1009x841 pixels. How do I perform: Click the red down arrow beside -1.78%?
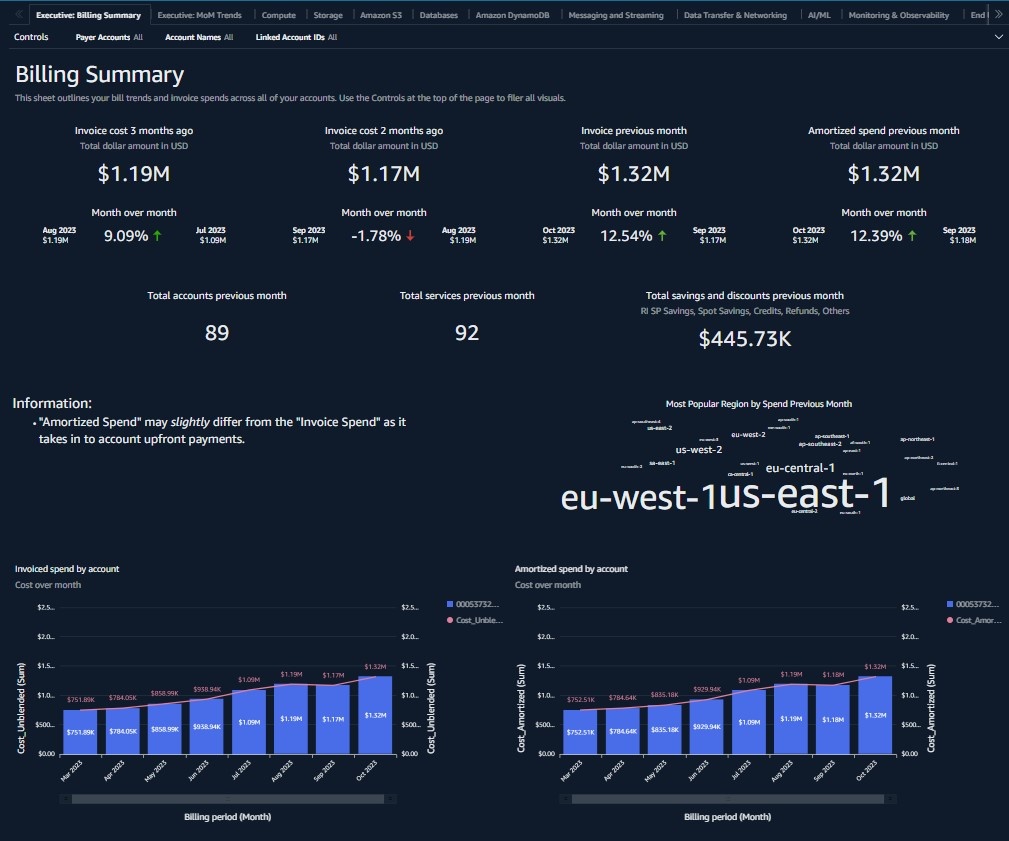point(410,236)
